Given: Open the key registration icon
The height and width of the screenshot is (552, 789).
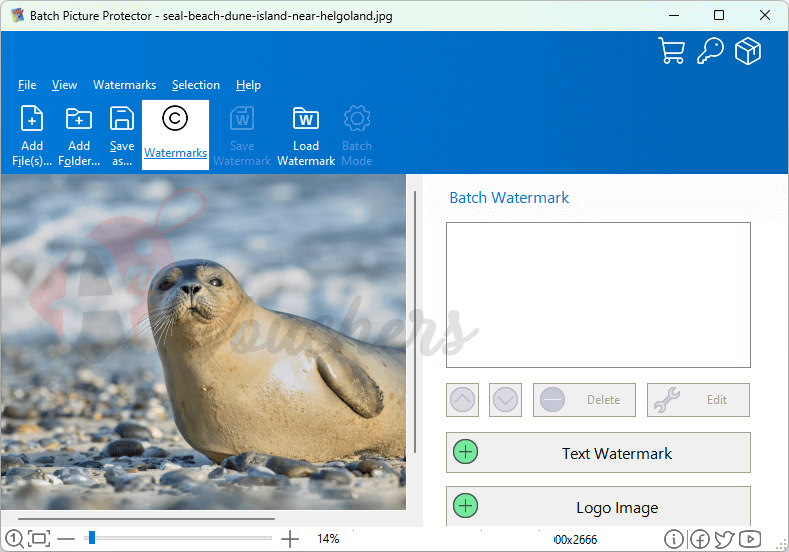Looking at the screenshot, I should click(710, 51).
